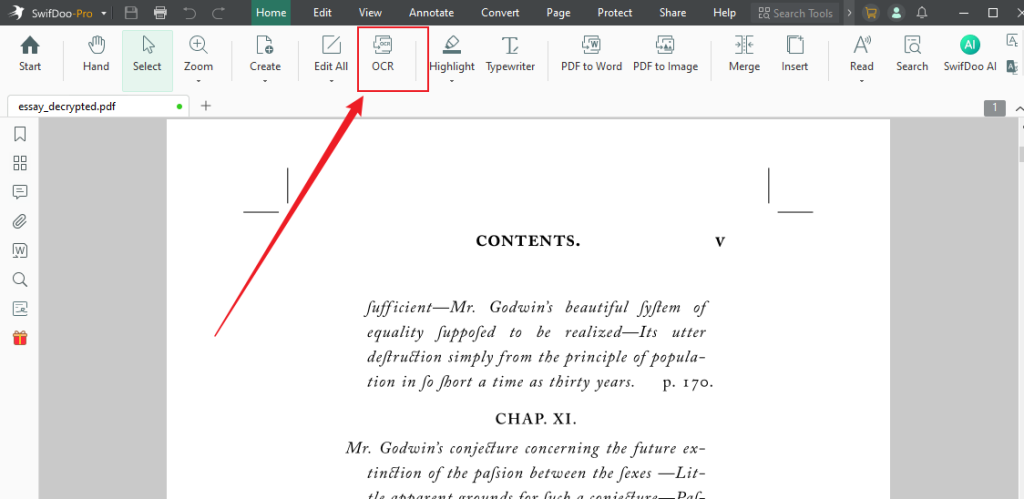Add a new tab with plus button
Screen dimensions: 1024x499
coord(206,106)
